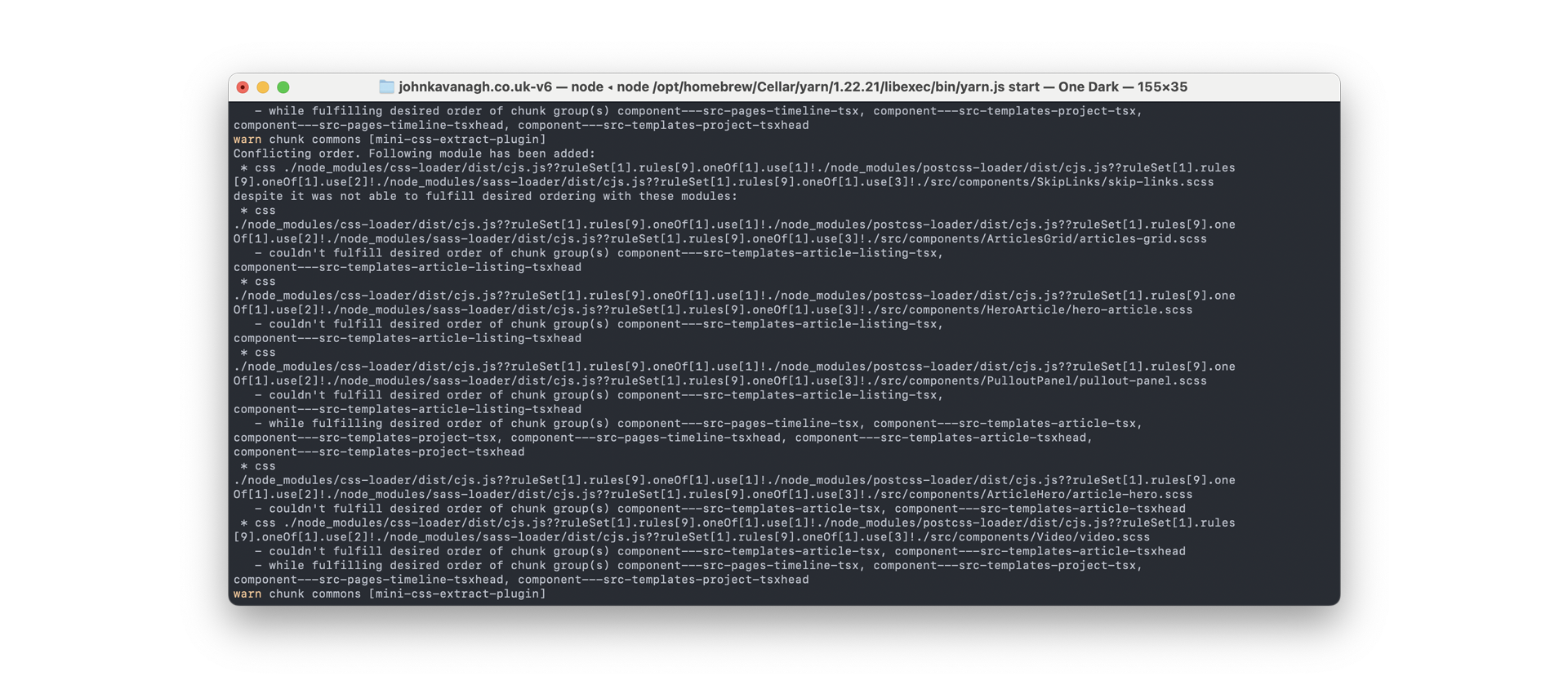
Task: Click the pullout-panel.scss file path
Action: (x=1036, y=381)
